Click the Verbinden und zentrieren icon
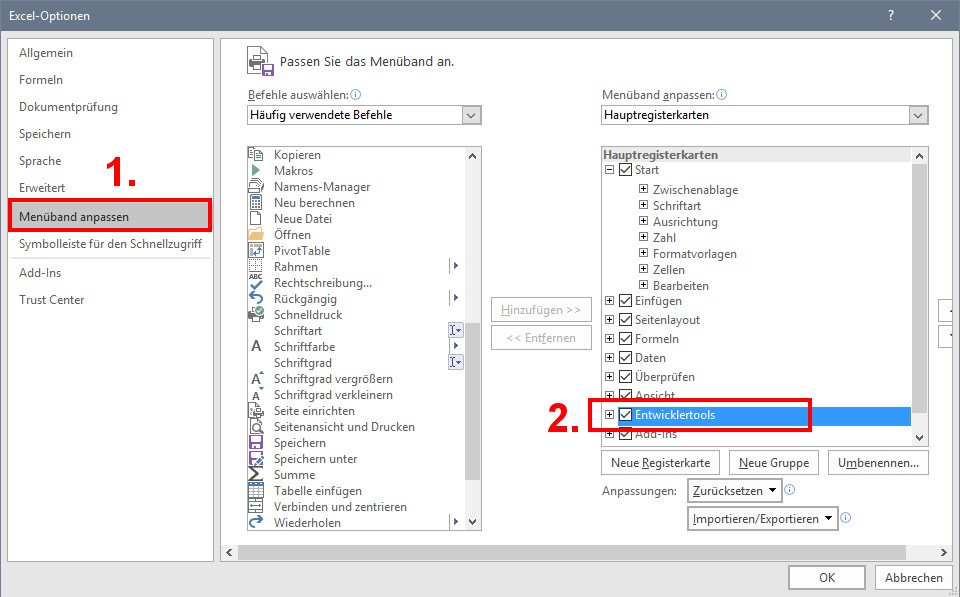Viewport: 960px width, 597px height. (x=256, y=506)
